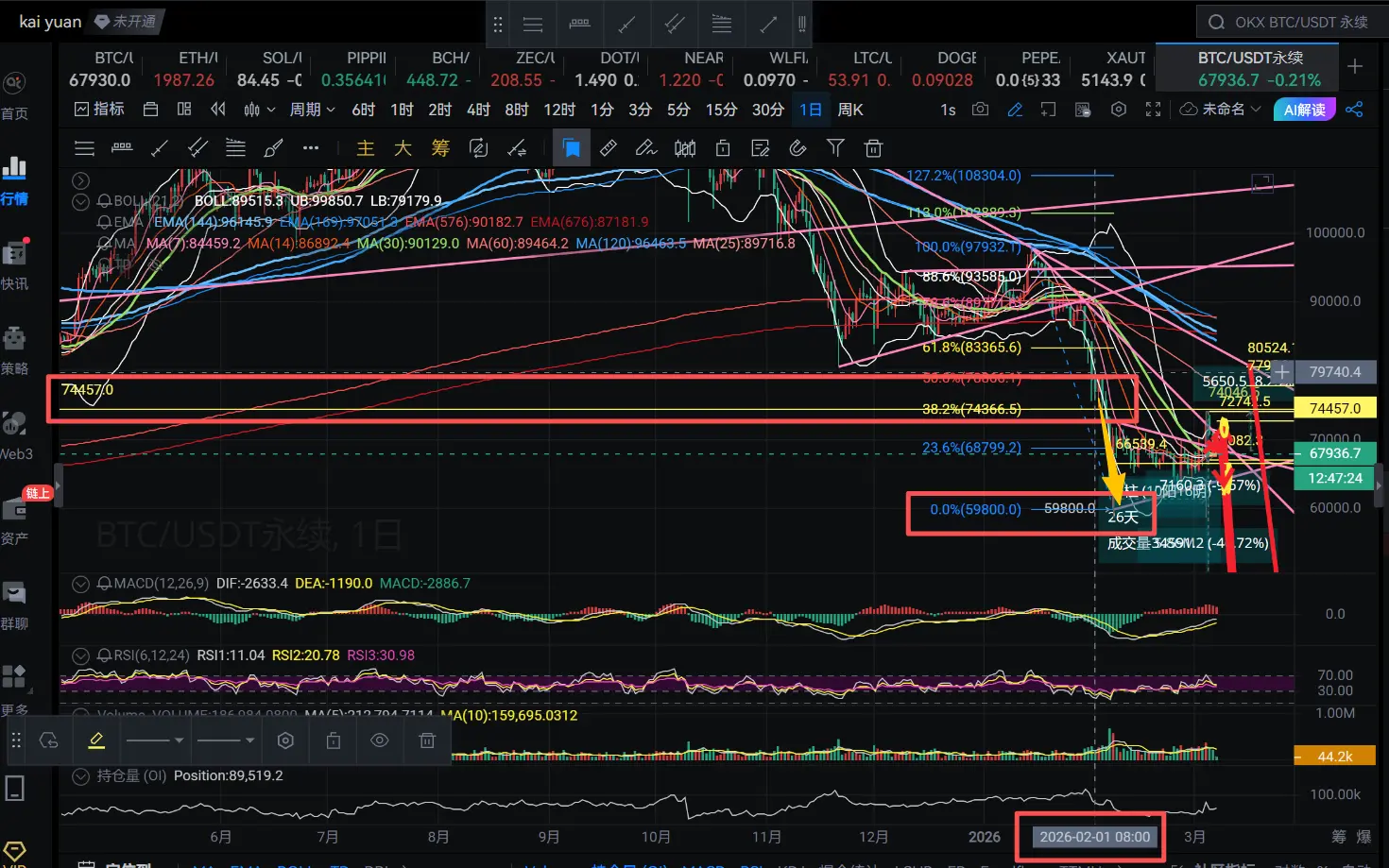Switch to the 30分 timeframe
The image size is (1389, 868).
point(767,110)
